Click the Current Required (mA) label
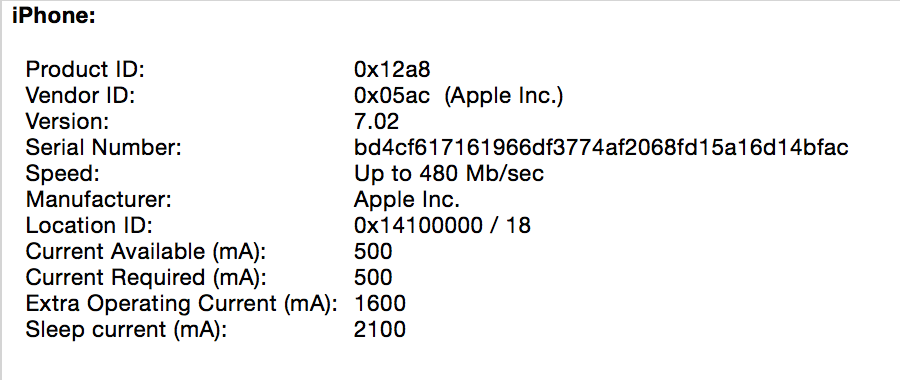This screenshot has height=380, width=900. tap(146, 278)
